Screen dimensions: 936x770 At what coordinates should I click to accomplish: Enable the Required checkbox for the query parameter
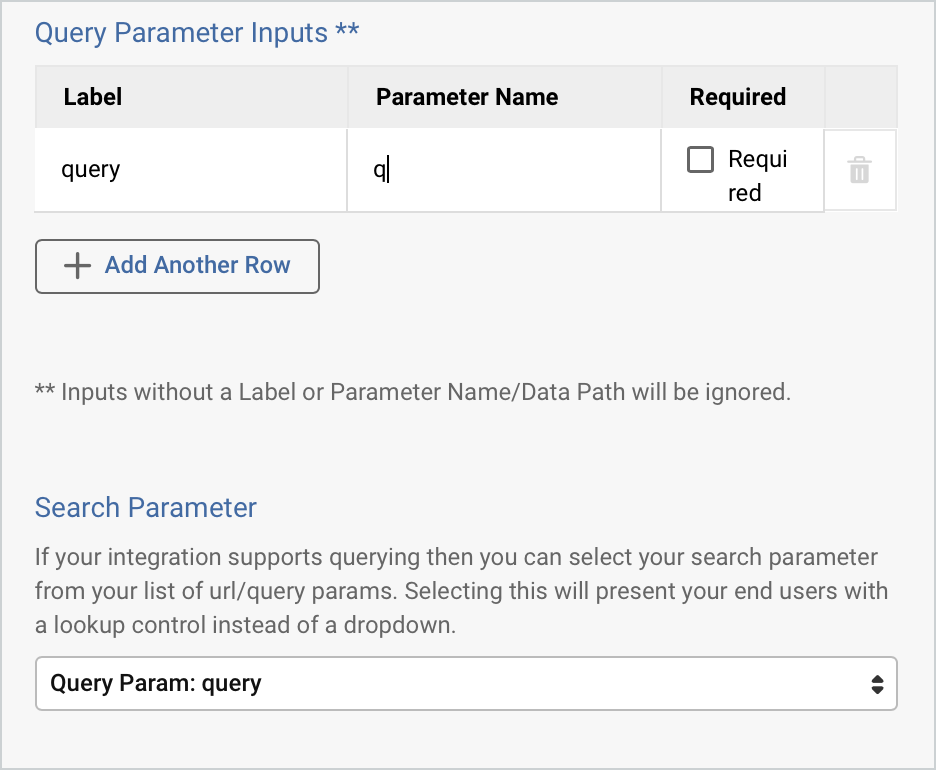701,158
